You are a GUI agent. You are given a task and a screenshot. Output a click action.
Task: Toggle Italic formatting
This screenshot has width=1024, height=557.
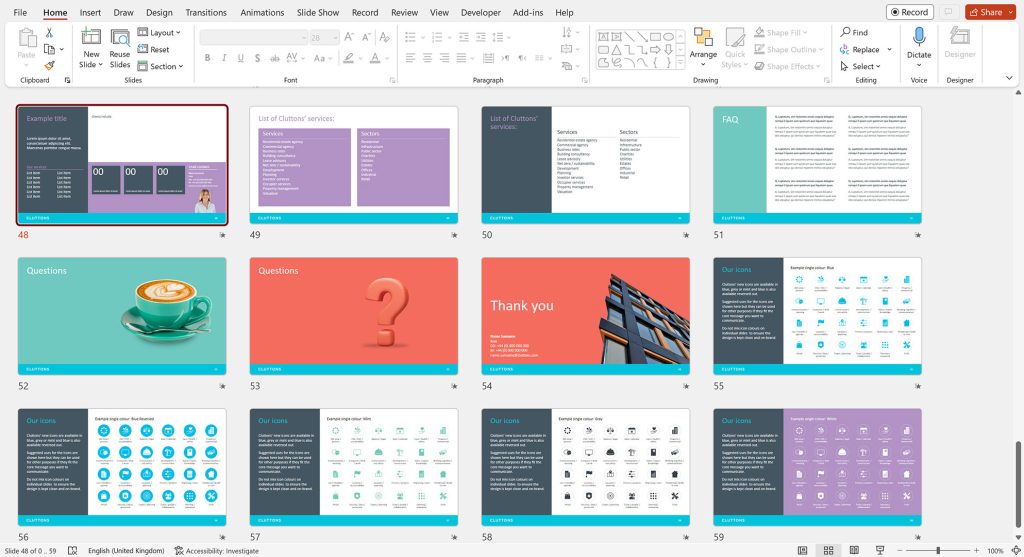[224, 58]
